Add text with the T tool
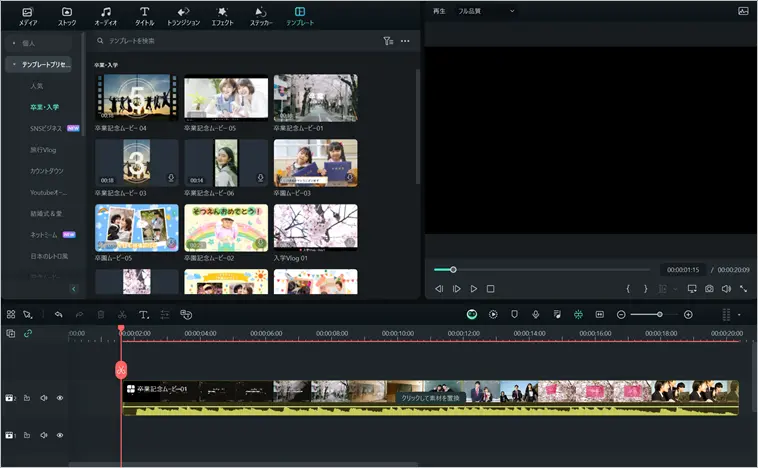Screen dimensions: 758x468 [x=144, y=315]
